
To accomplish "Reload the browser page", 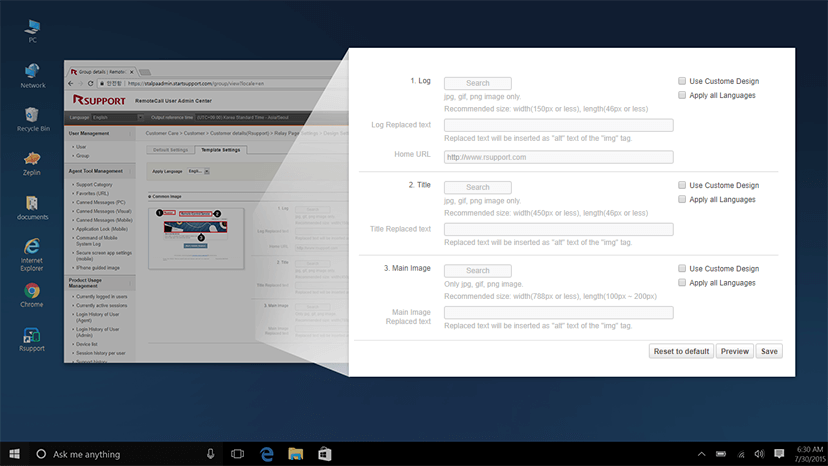I will coord(90,83).
